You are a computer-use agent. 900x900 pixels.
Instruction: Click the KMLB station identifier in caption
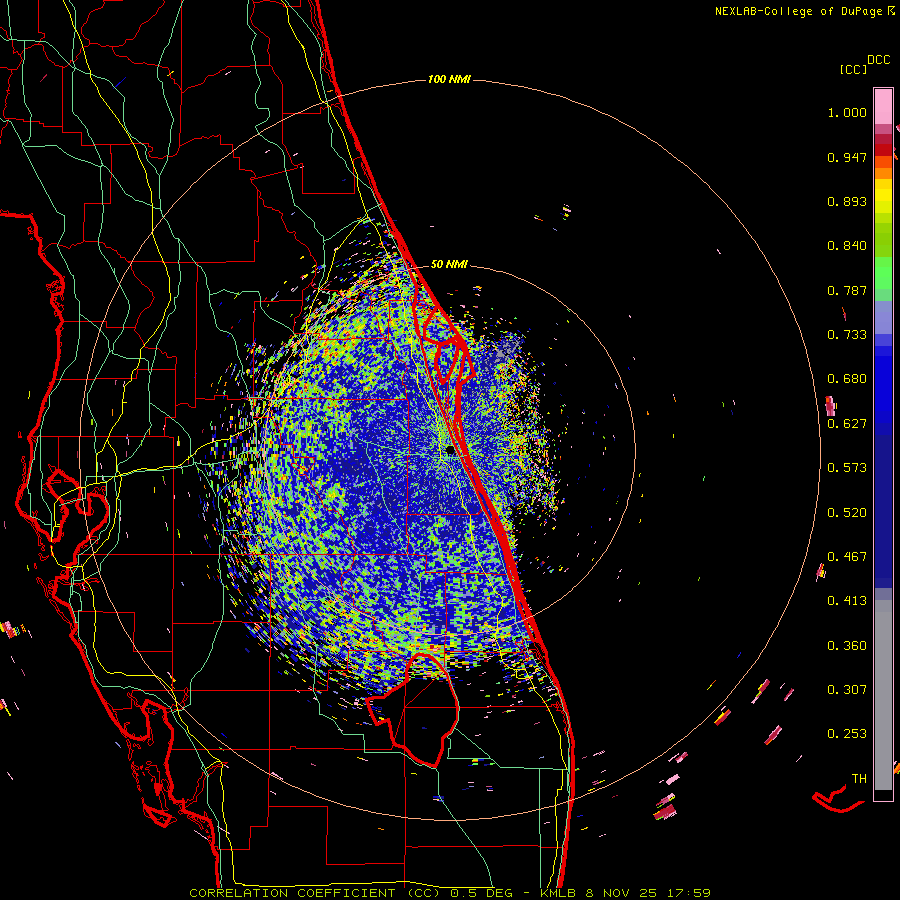coord(557,893)
